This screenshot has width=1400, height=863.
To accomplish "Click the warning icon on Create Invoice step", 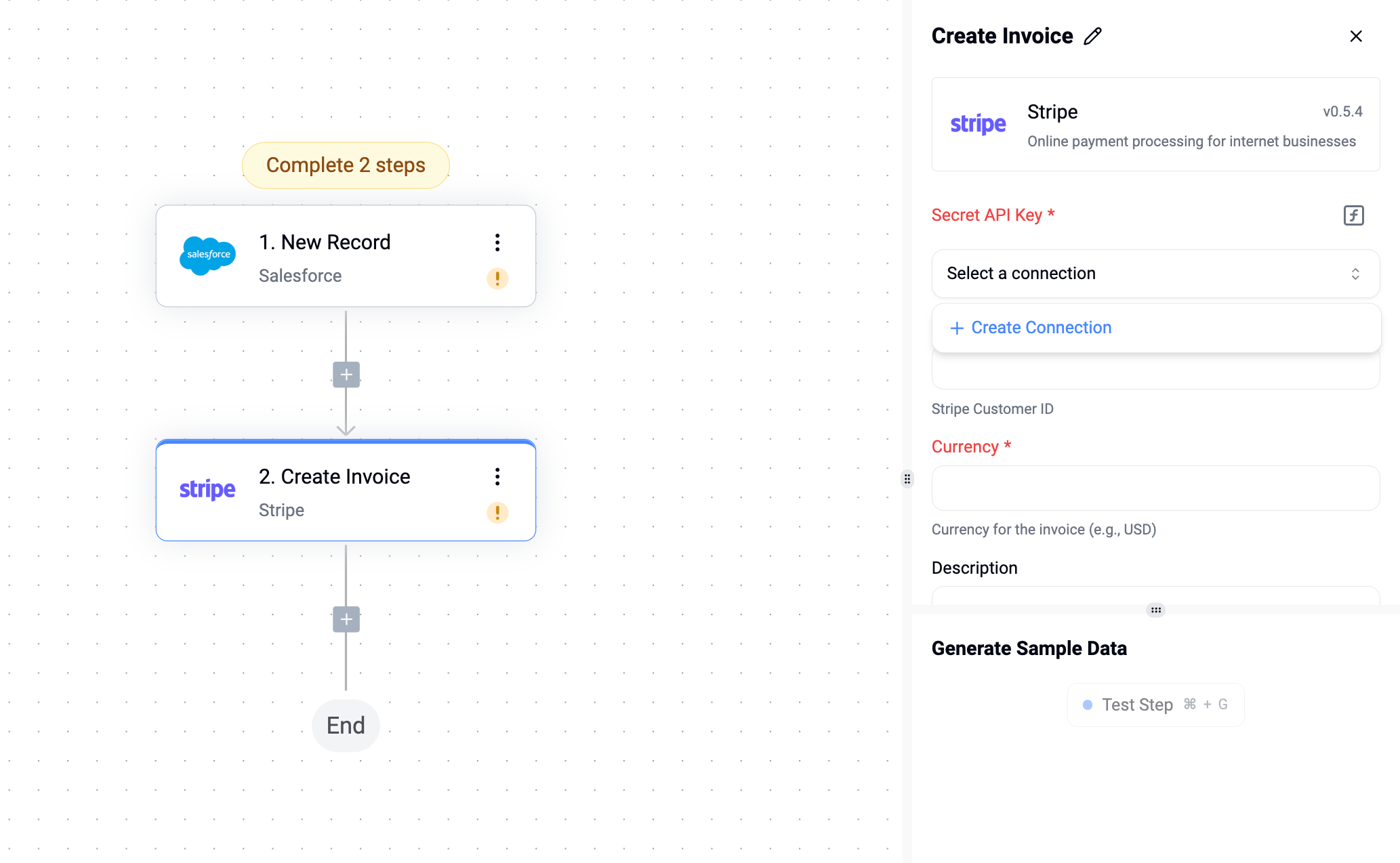I will pyautogui.click(x=497, y=513).
